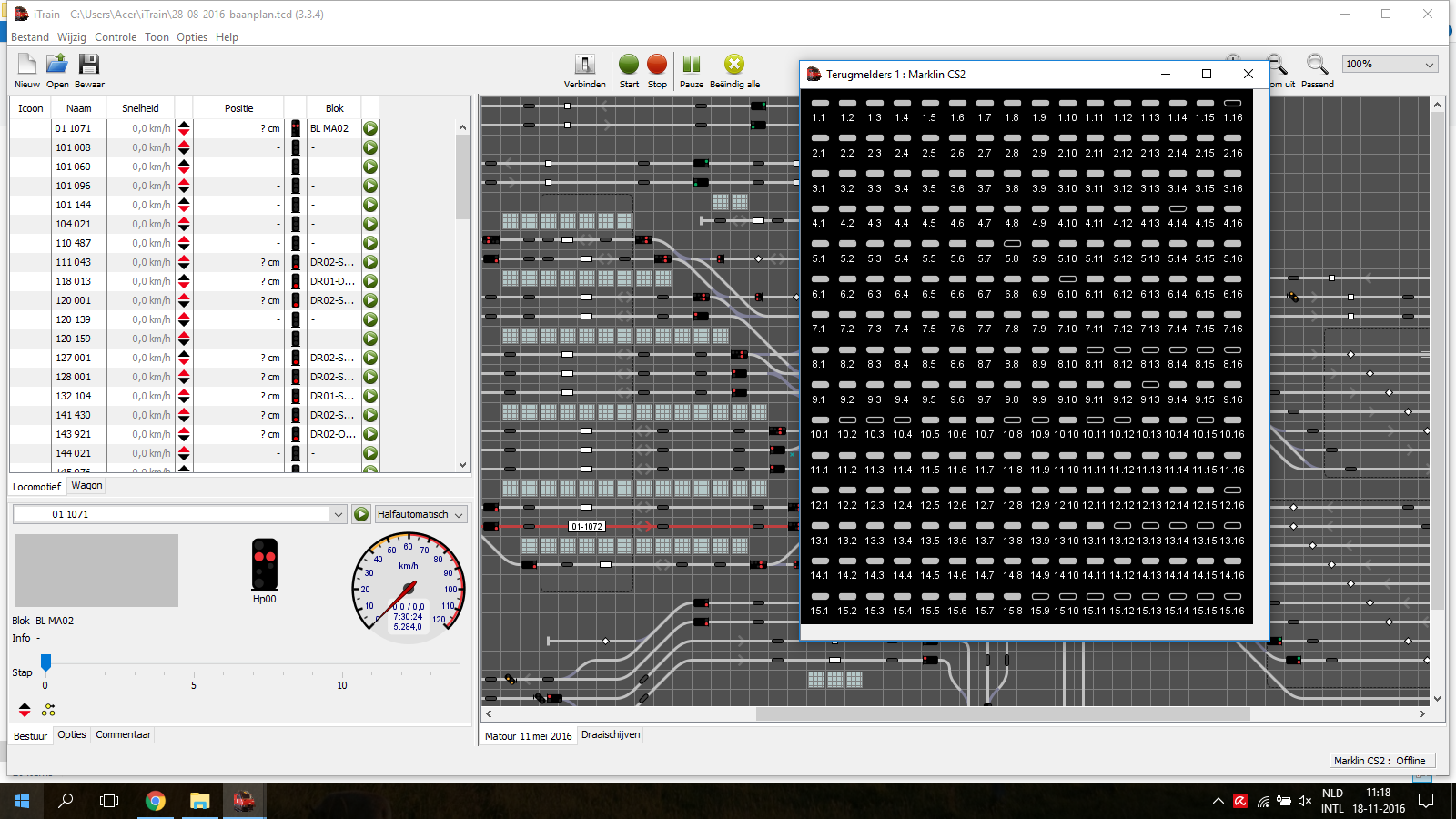This screenshot has height=819, width=1456.
Task: Click the taskbar search icon
Action: [66, 801]
